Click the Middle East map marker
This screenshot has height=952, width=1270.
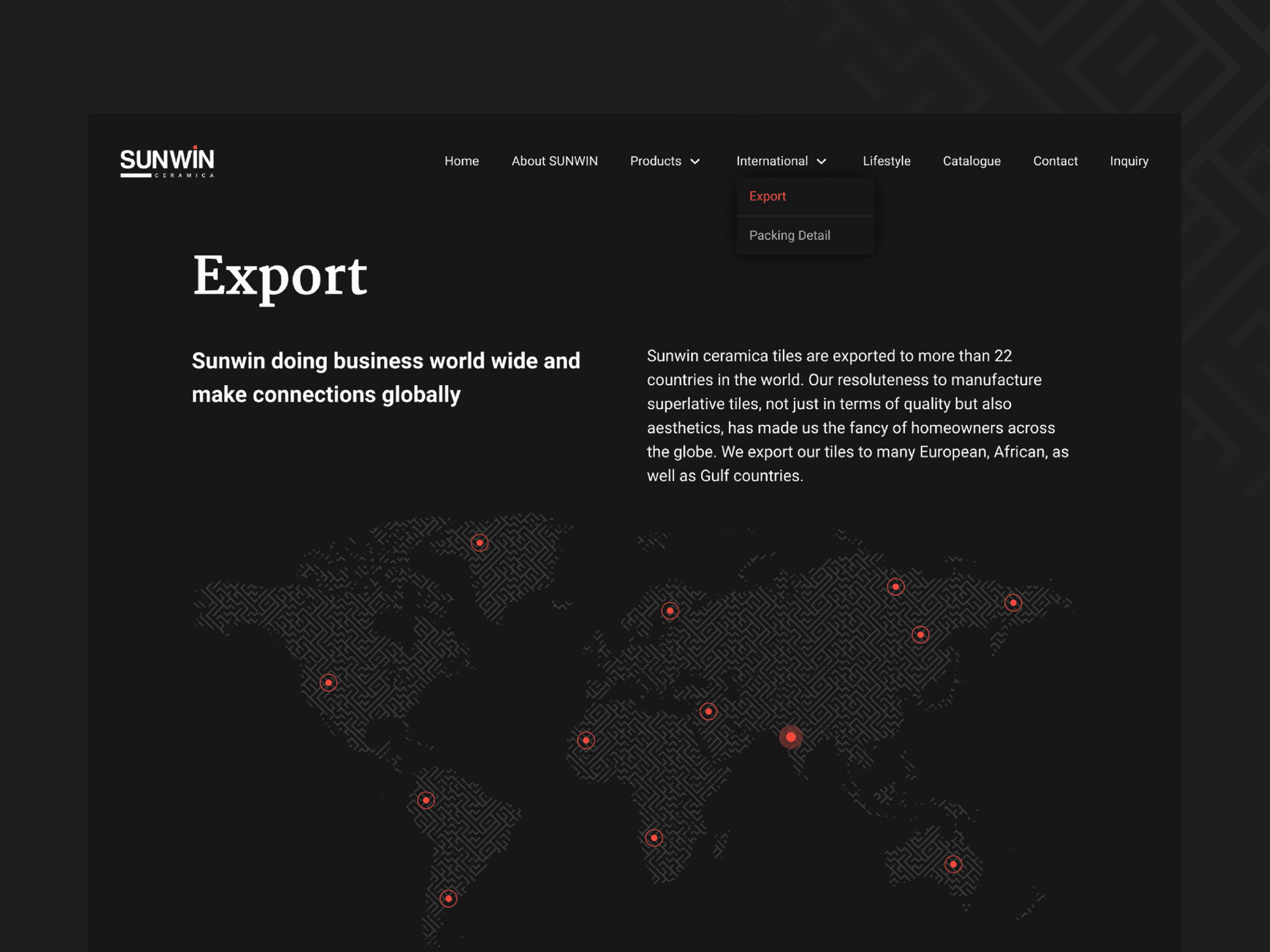tap(709, 712)
